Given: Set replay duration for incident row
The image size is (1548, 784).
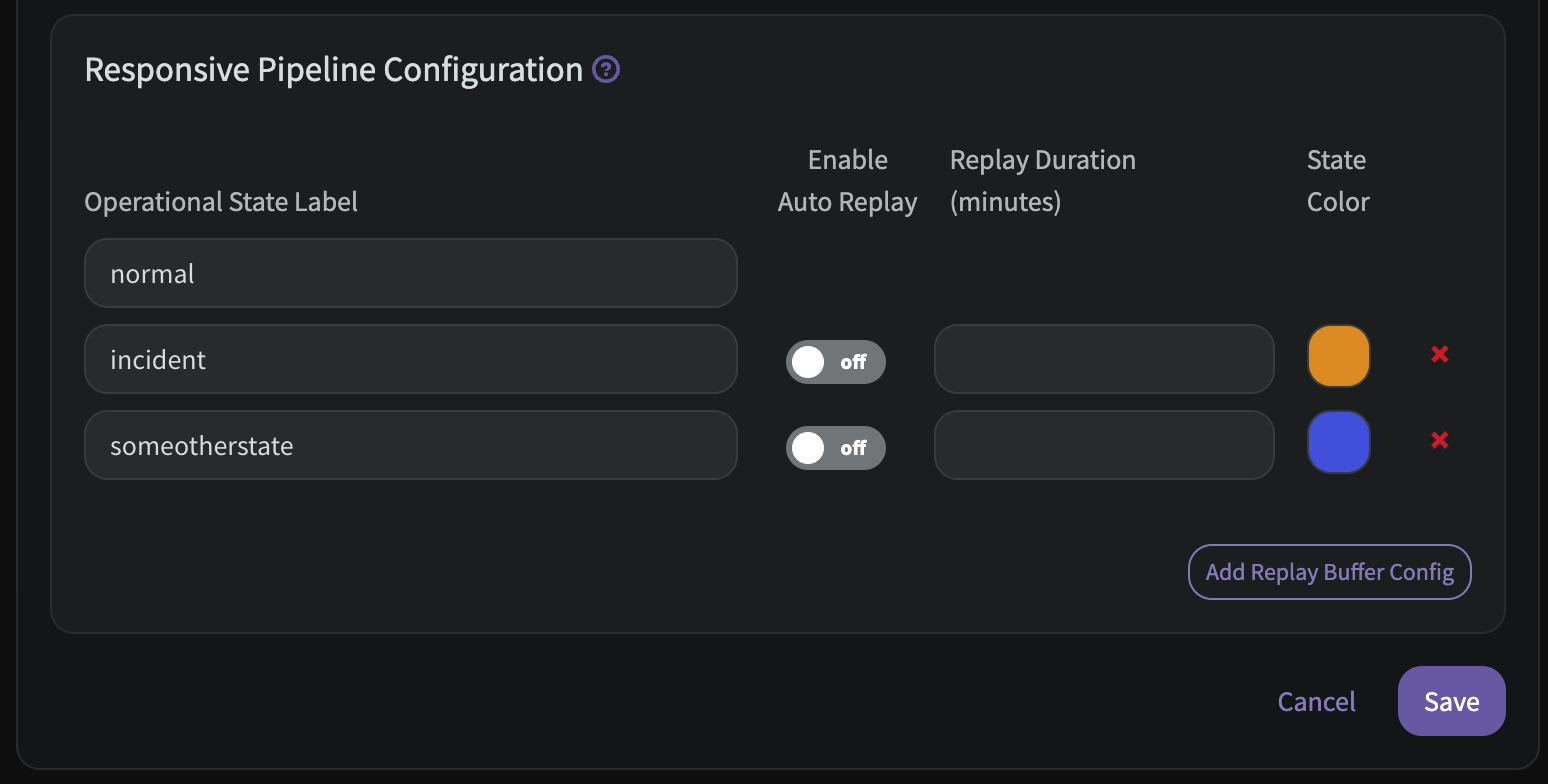Looking at the screenshot, I should coord(1104,359).
